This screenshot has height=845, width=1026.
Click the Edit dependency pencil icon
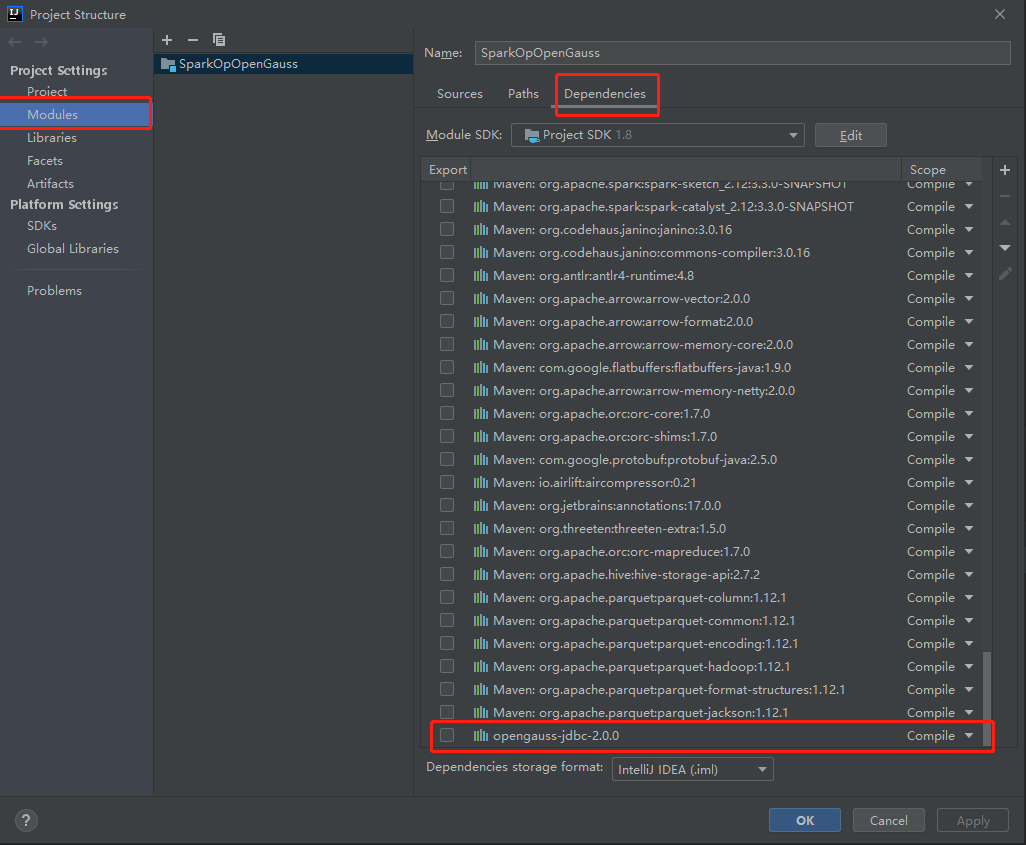point(1005,274)
